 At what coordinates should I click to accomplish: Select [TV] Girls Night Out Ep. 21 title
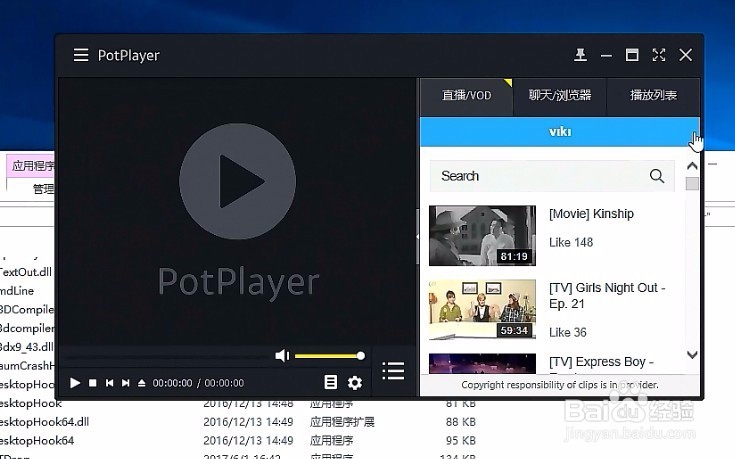(x=607, y=296)
